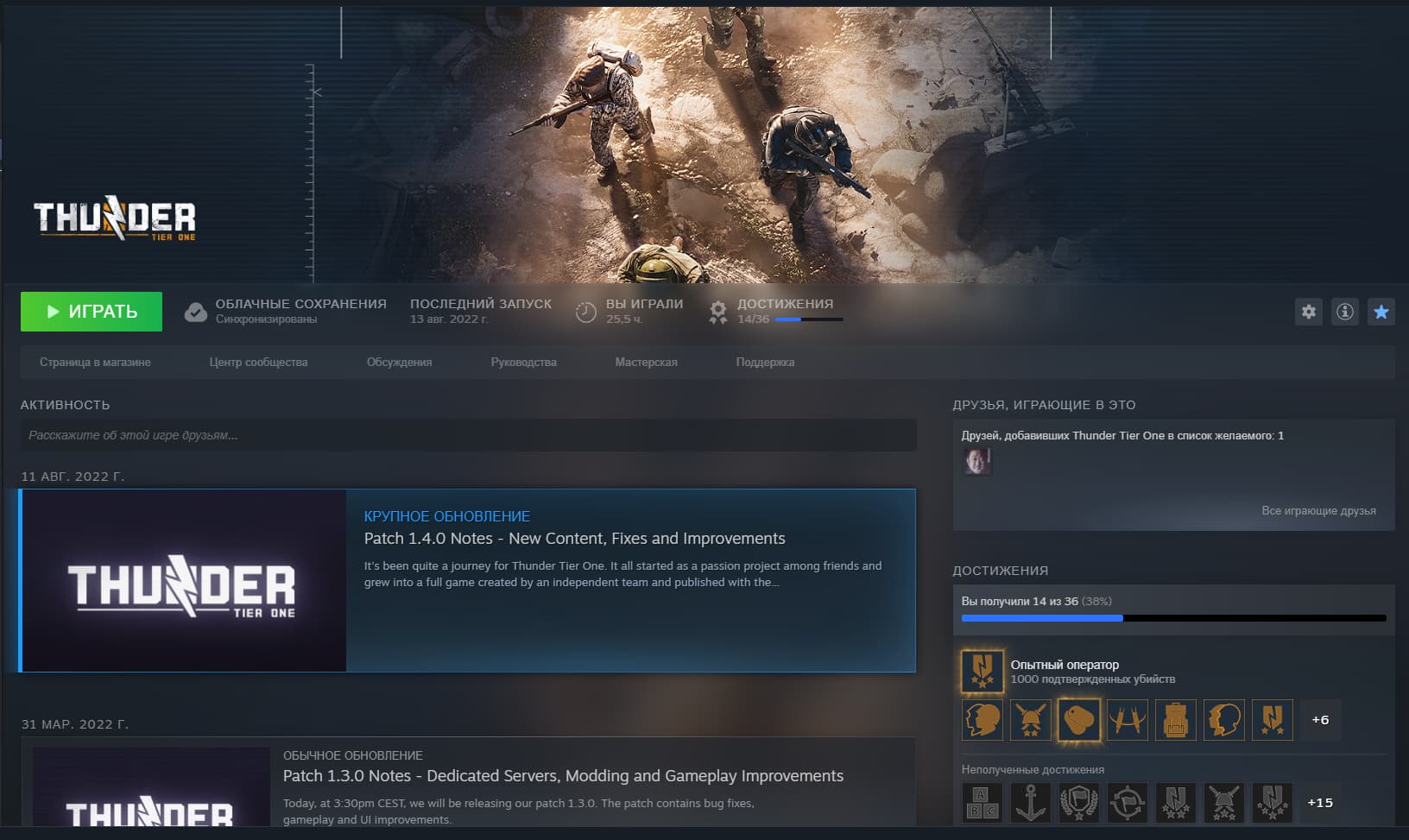Click the Неполученные достижения label

coord(1033,769)
